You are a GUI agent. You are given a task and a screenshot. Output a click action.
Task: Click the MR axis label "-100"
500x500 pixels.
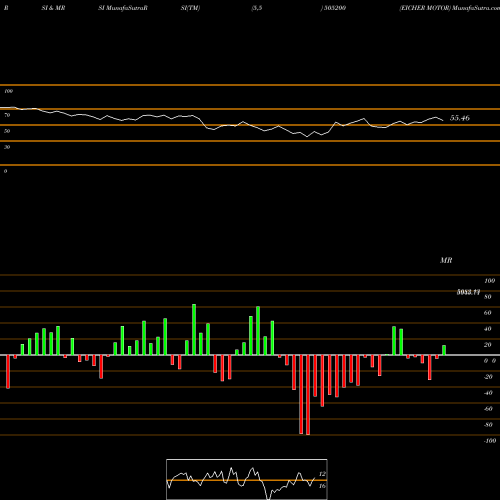point(490,441)
